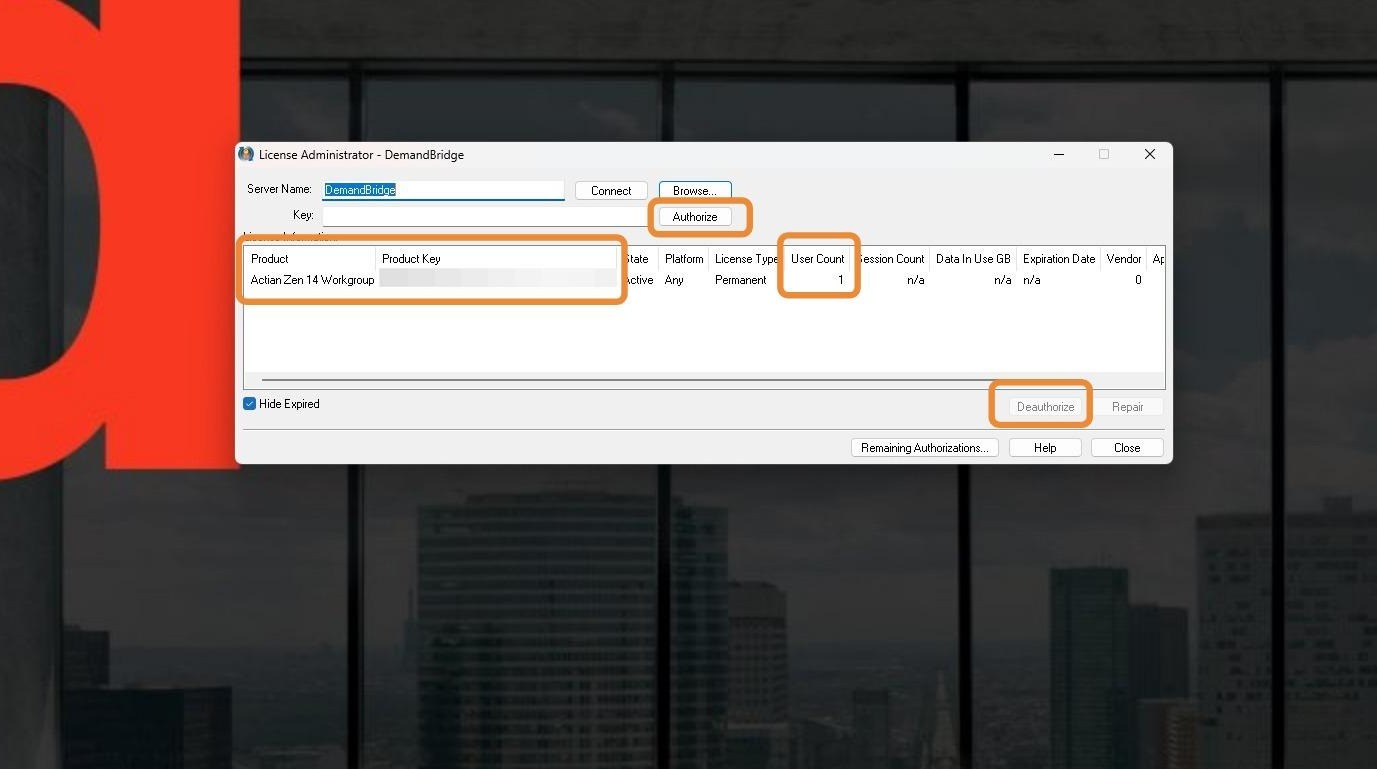The height and width of the screenshot is (769, 1377).
Task: Sort by the Vendor column header
Action: pyautogui.click(x=1124, y=259)
